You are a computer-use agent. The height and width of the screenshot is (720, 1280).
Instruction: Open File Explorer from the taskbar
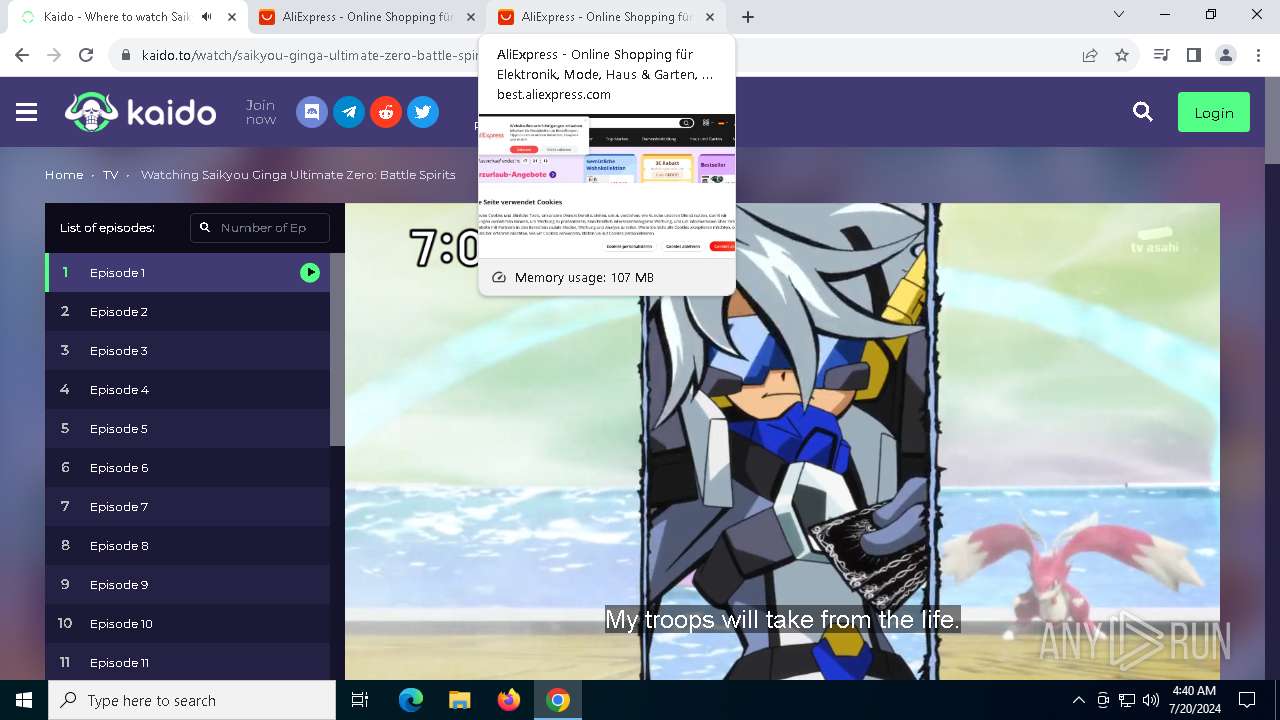[460, 700]
